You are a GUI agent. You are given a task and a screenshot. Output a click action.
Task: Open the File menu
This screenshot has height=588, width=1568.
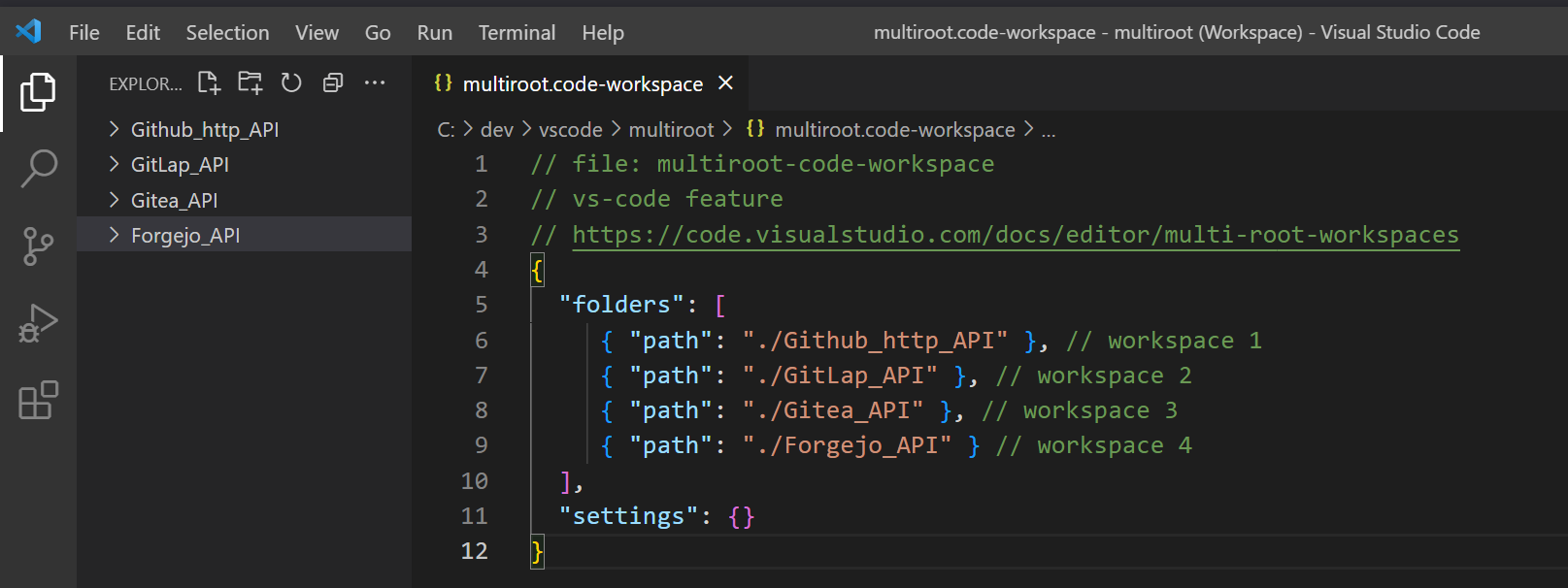84,32
